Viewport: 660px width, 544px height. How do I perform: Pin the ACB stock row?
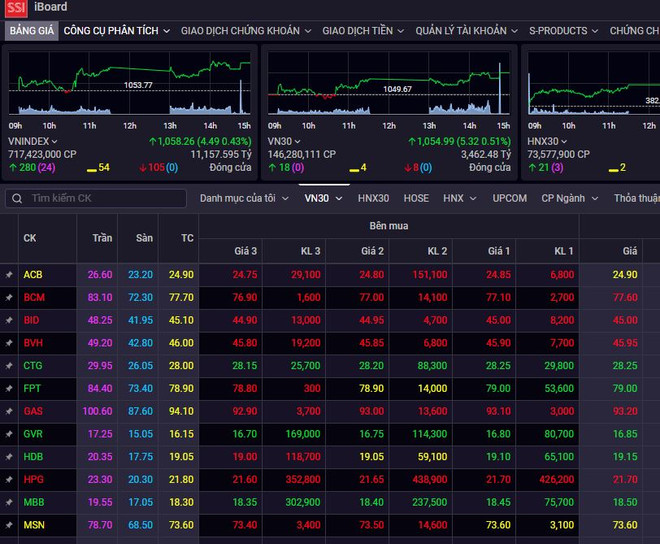click(9, 275)
